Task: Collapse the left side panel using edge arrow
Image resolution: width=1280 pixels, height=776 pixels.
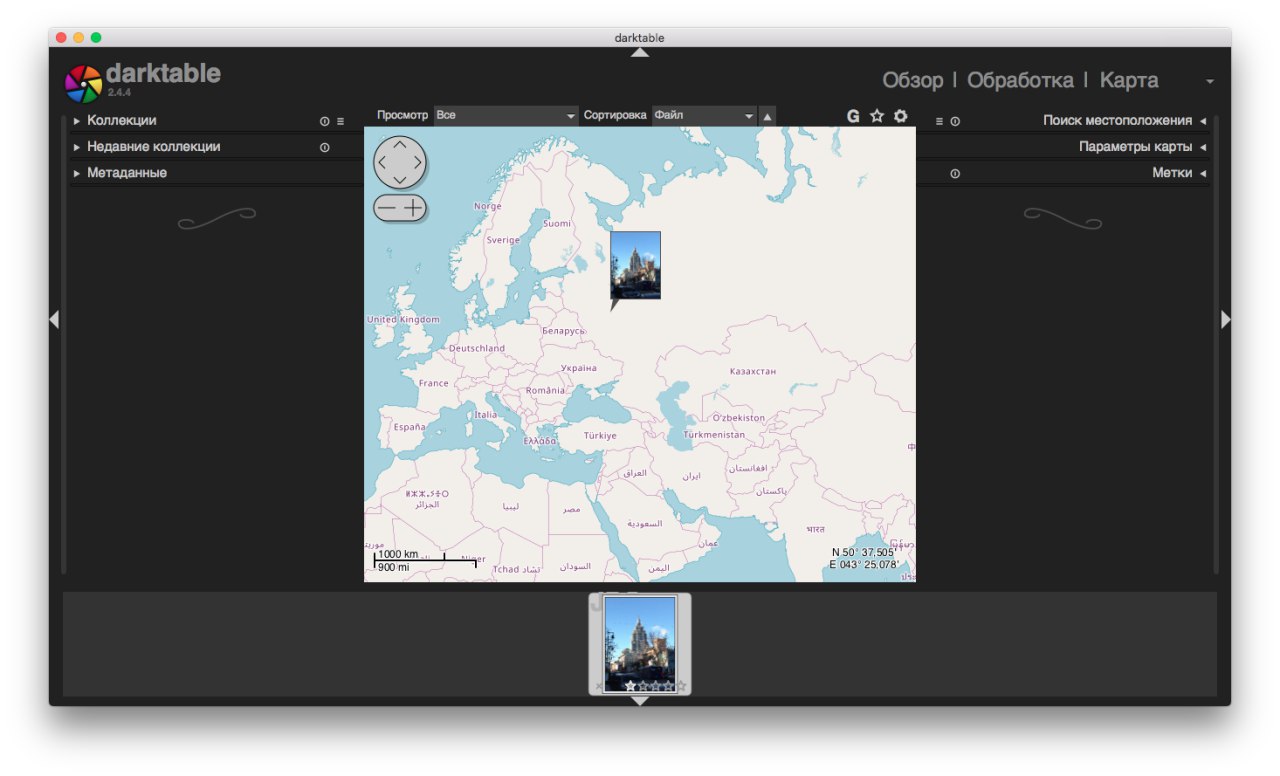Action: coord(54,319)
